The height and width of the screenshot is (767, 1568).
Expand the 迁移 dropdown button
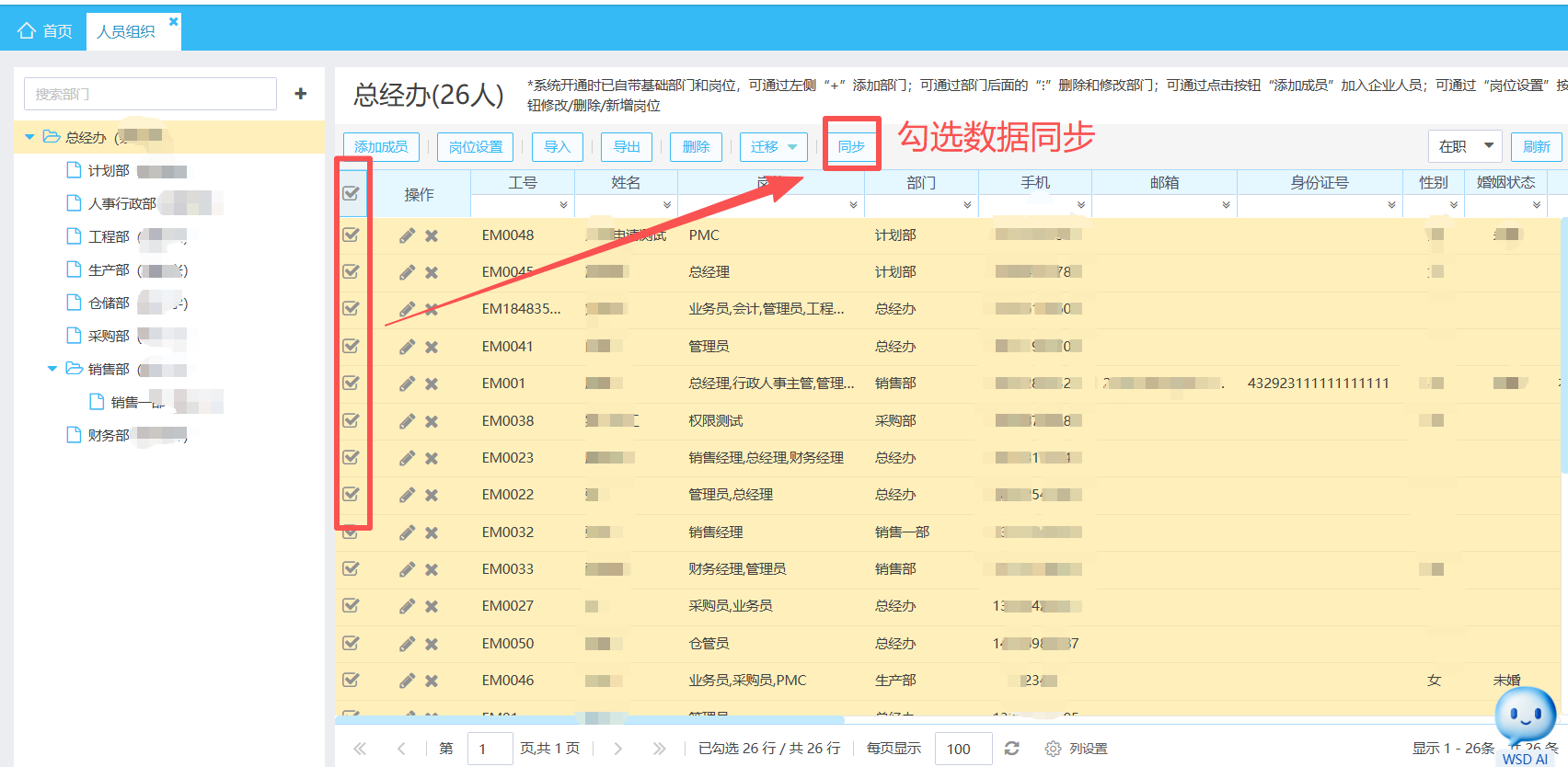click(774, 147)
